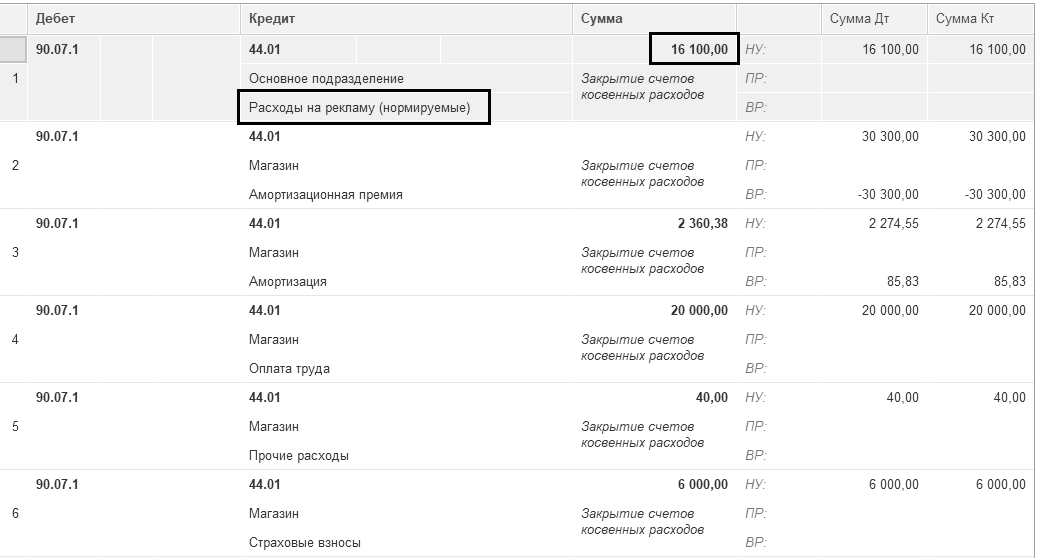Click the Прочие расходы cell
Image resolution: width=1038 pixels, height=558 pixels.
299,456
